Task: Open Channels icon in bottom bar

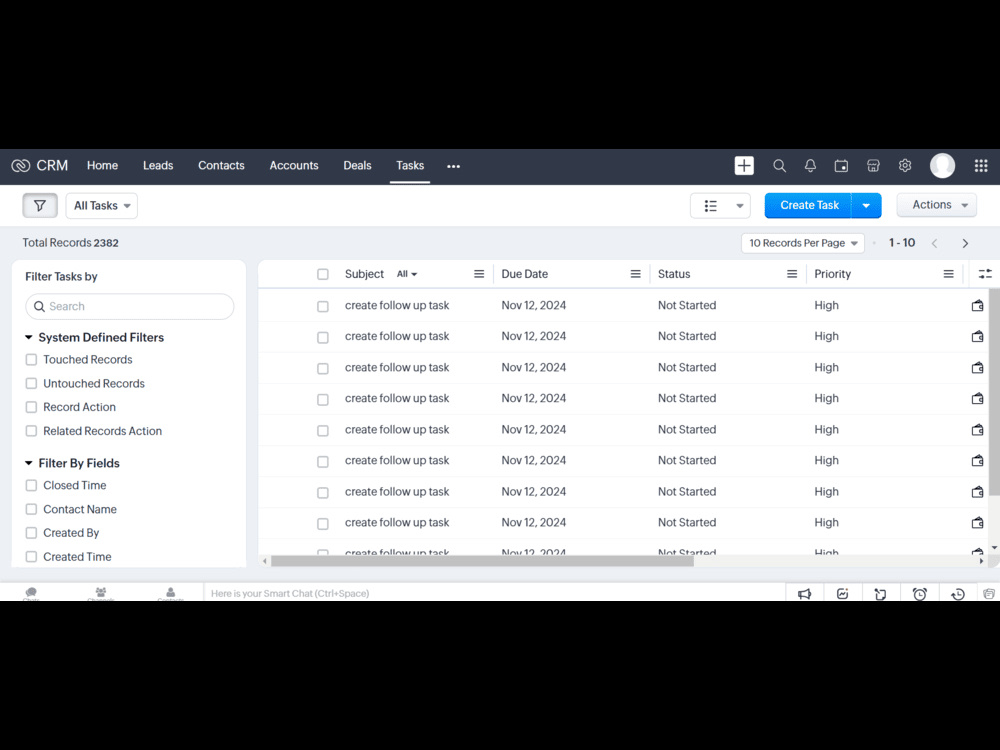Action: point(100,593)
